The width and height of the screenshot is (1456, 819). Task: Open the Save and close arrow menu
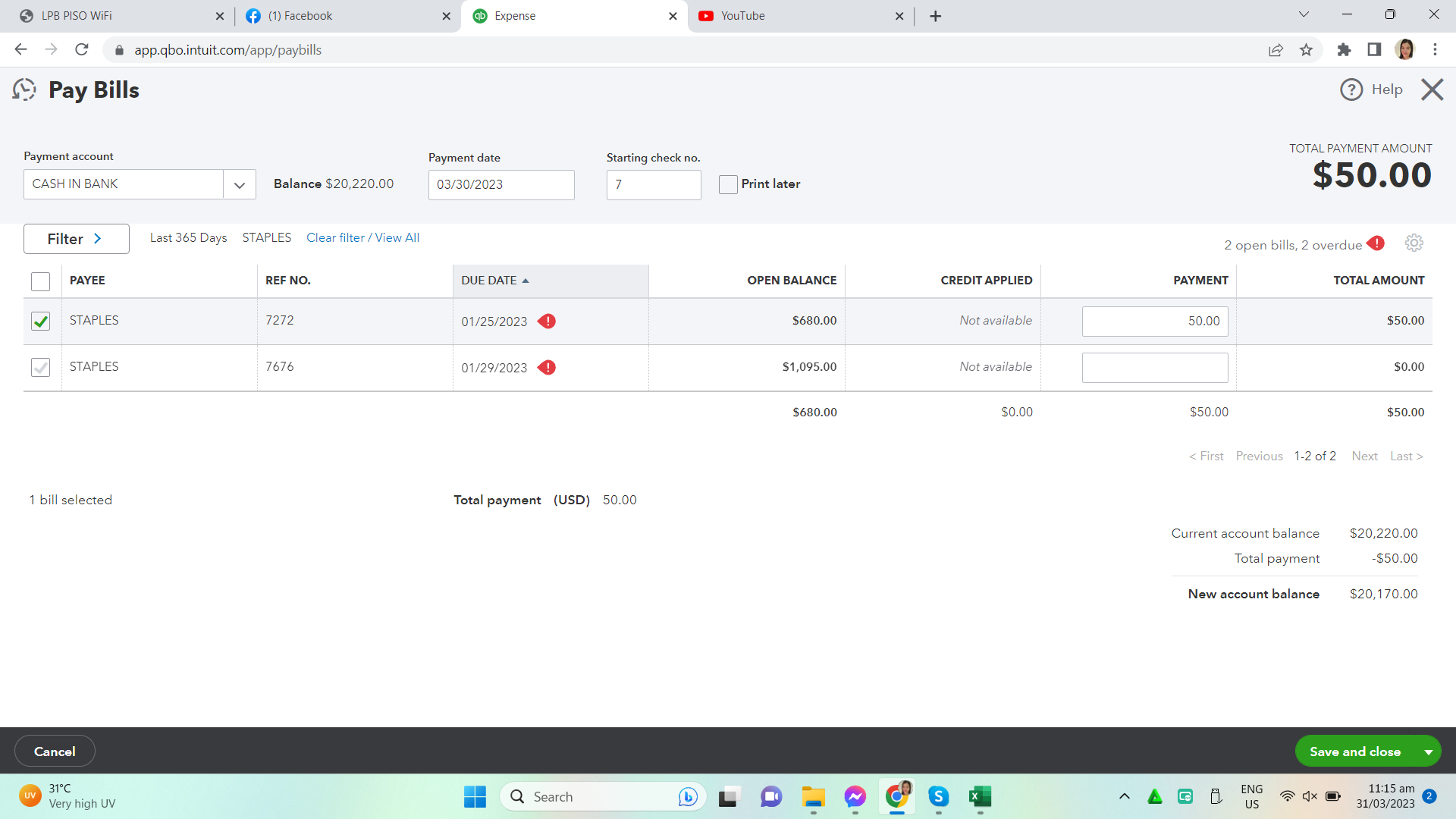[x=1428, y=752]
